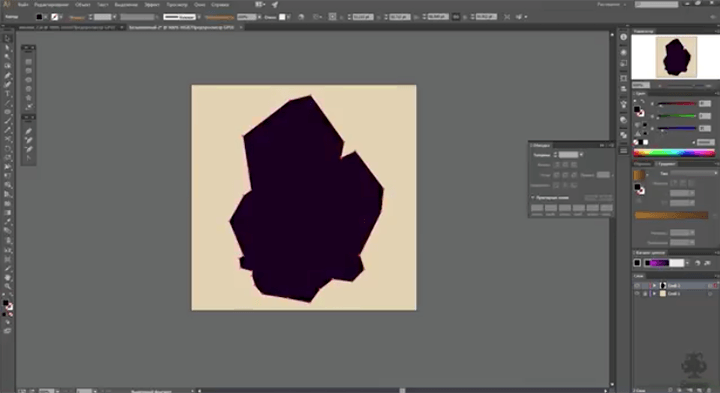This screenshot has width=720, height=393.
Task: Click the stroke weight field in Stroke panel
Action: [x=568, y=155]
